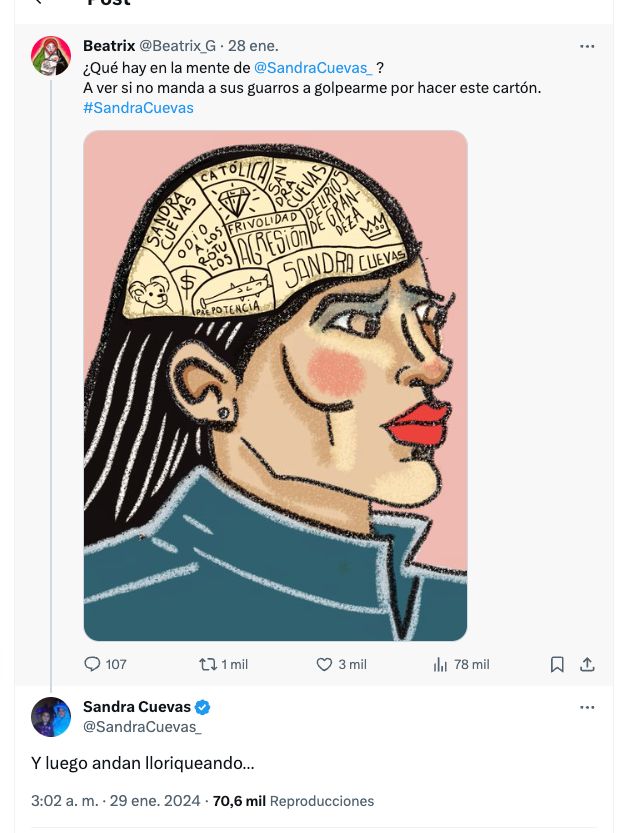
Task: Open the more options menu on Sandra Cuevas's reply
Action: point(588,707)
